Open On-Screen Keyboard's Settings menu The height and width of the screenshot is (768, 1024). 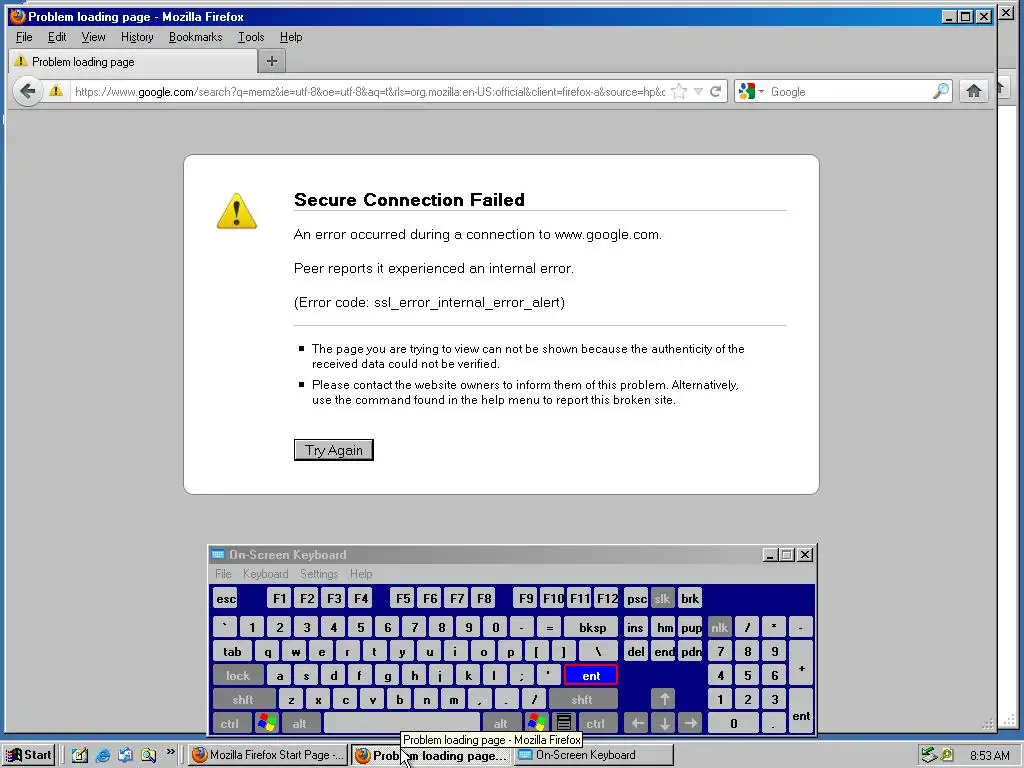(x=319, y=573)
